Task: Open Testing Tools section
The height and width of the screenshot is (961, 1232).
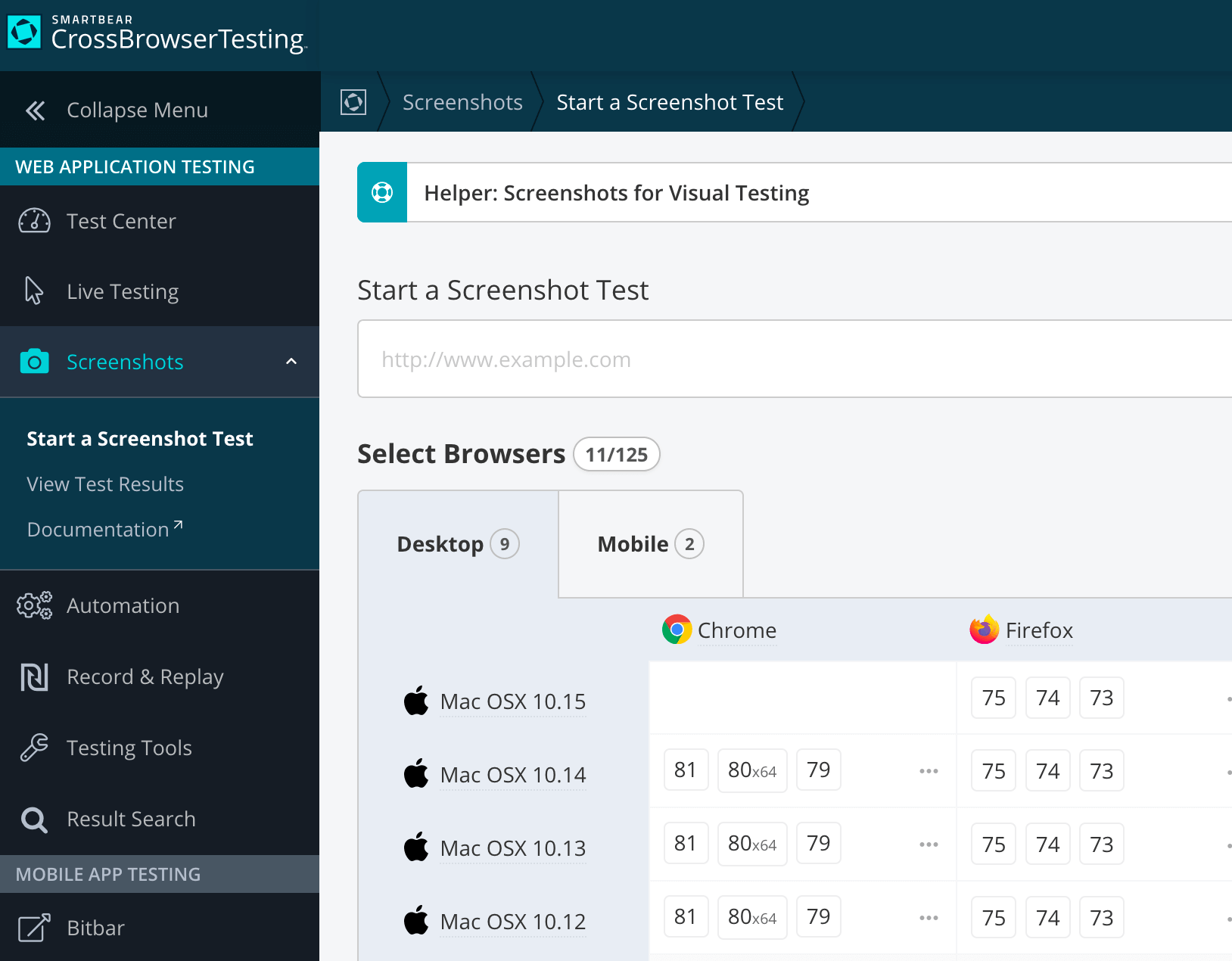Action: click(160, 748)
